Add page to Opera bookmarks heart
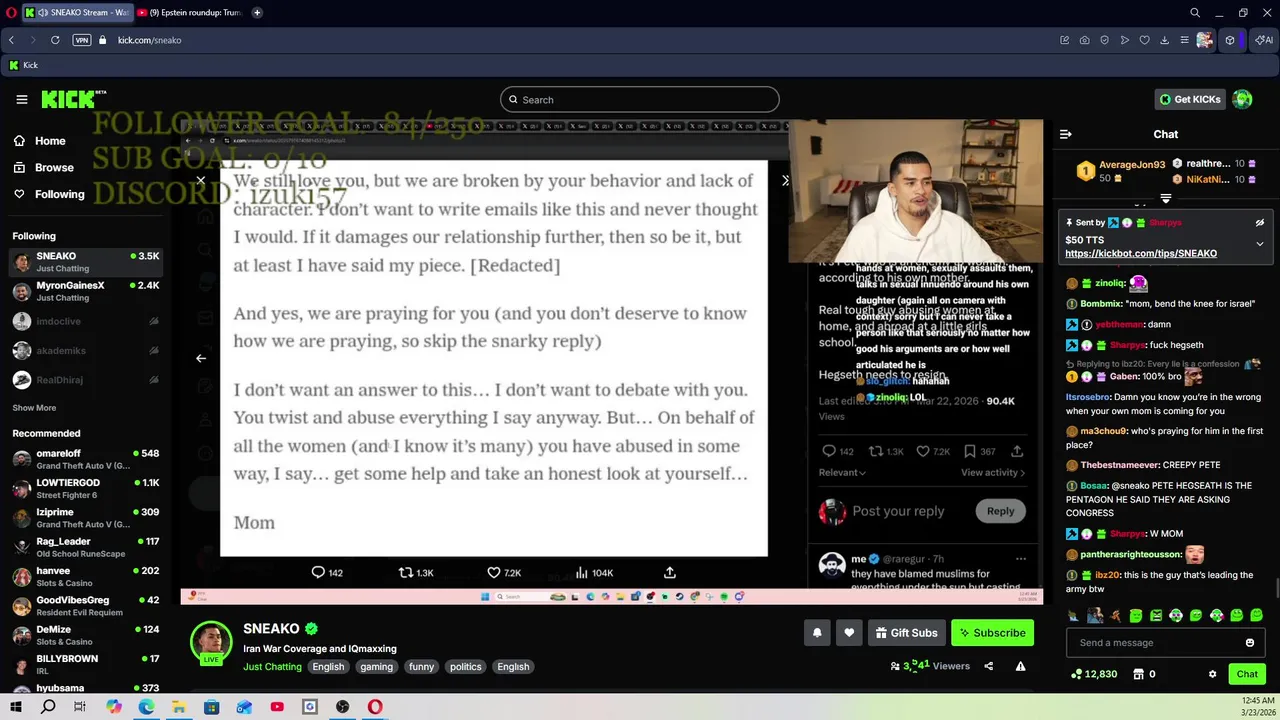This screenshot has height=720, width=1280. coord(1144,40)
